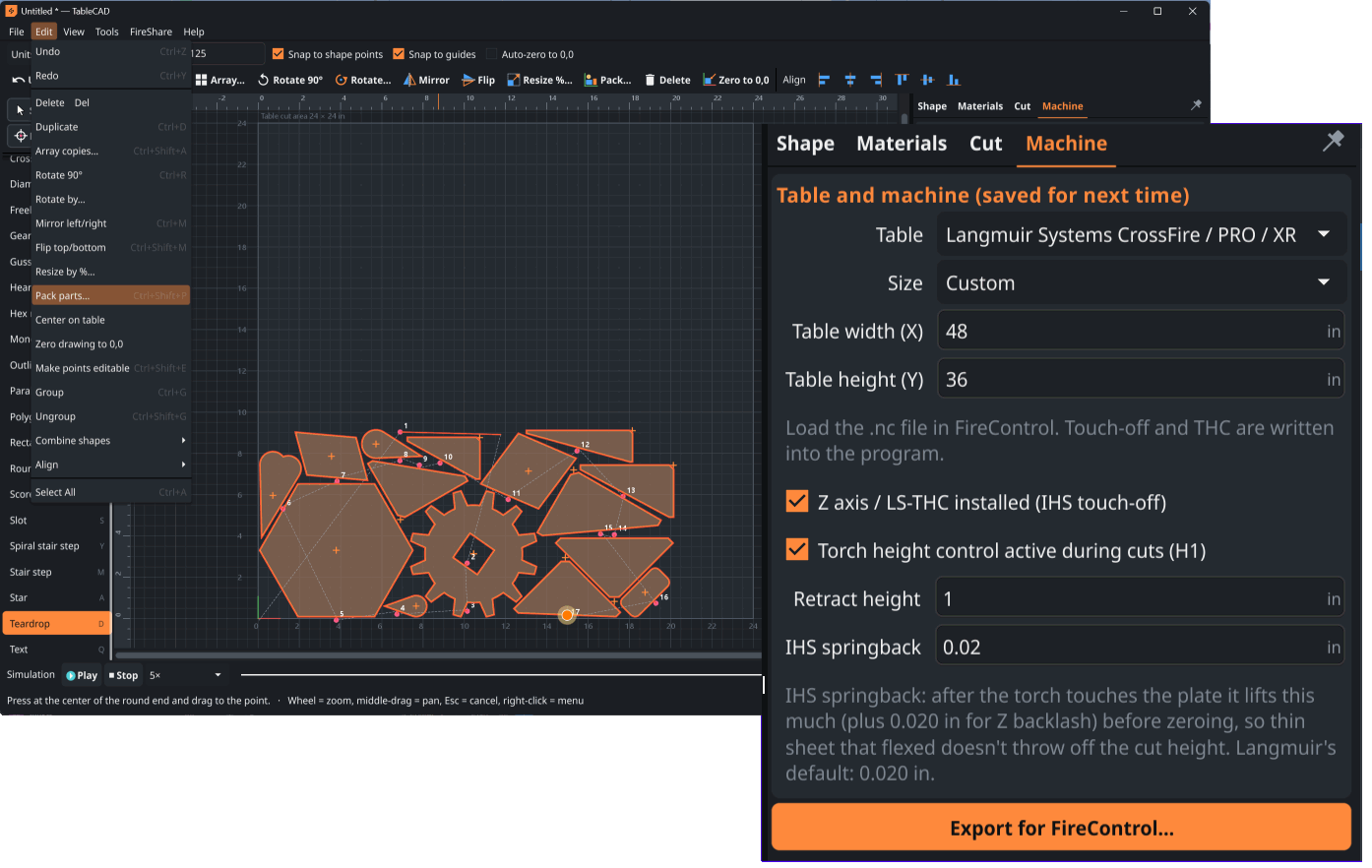Switch to the Materials tab
The width and height of the screenshot is (1372, 868).
[902, 144]
